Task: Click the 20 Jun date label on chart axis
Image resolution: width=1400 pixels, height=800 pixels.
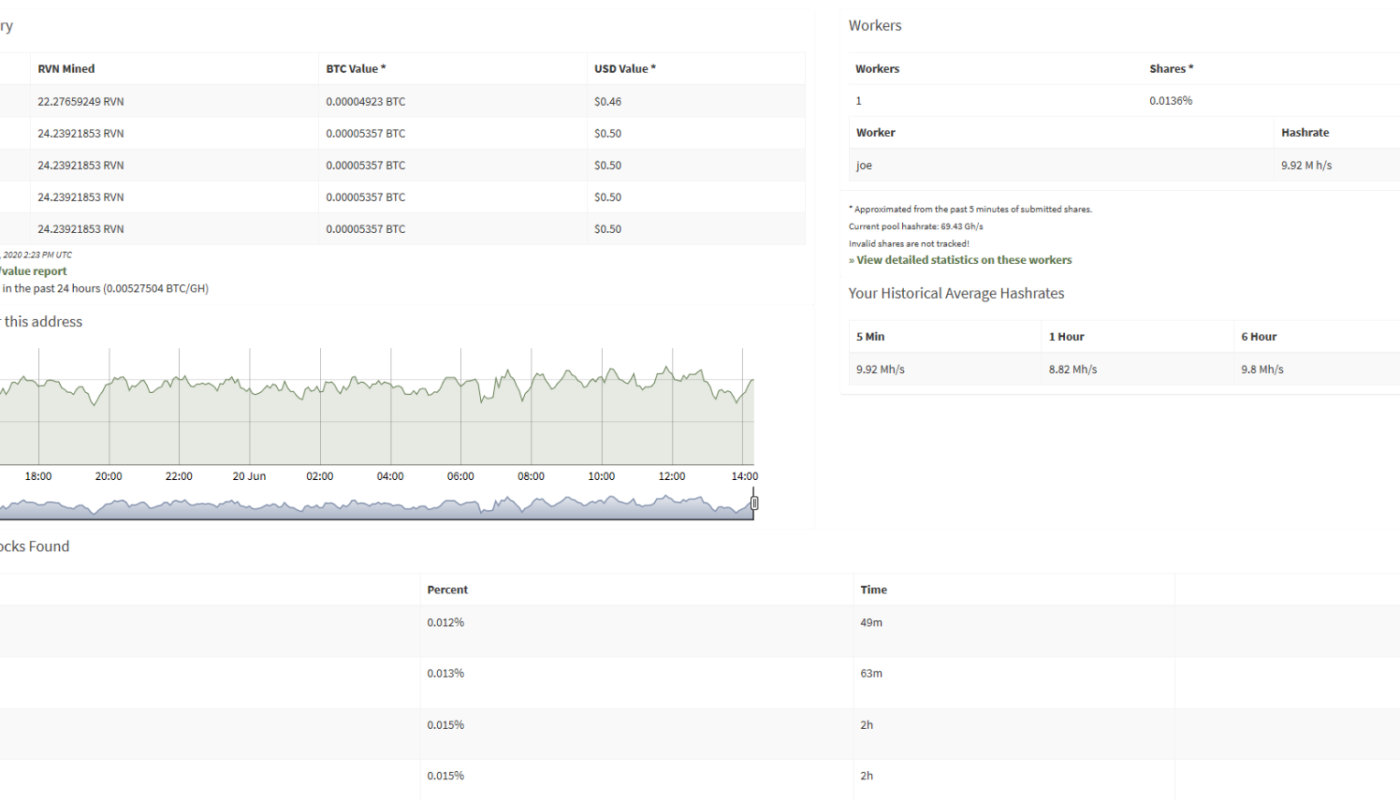Action: [x=249, y=477]
